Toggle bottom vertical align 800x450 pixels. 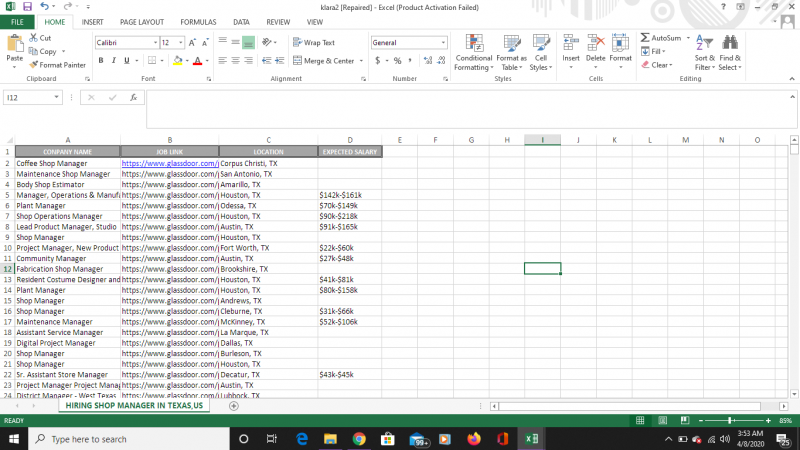click(248, 42)
